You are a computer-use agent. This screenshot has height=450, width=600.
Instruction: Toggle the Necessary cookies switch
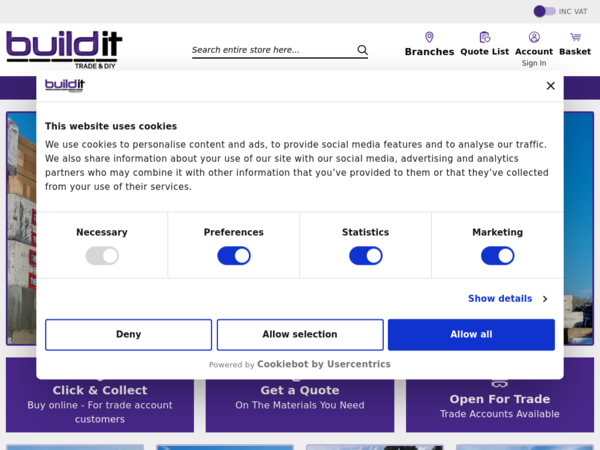tap(102, 256)
